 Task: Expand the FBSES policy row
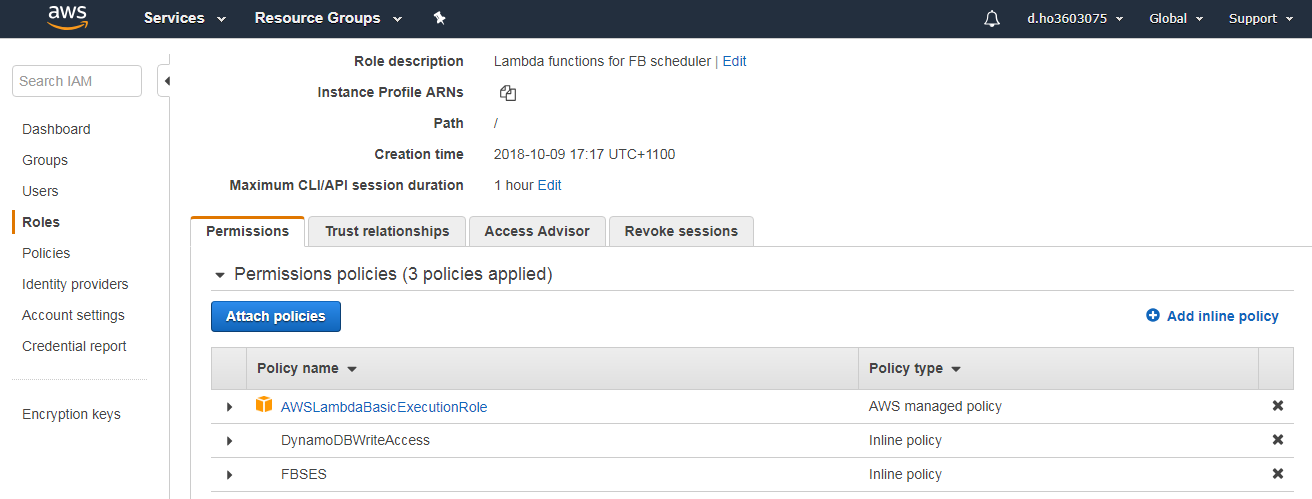click(x=229, y=475)
